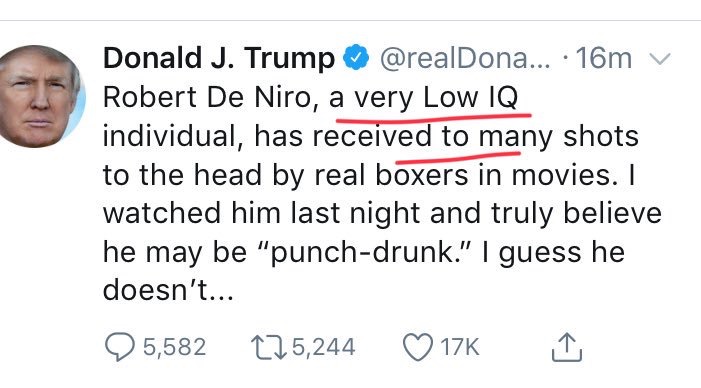Screen dimensions: 701x388
Task: Click red underline beneath "to many"
Action: pos(458,157)
